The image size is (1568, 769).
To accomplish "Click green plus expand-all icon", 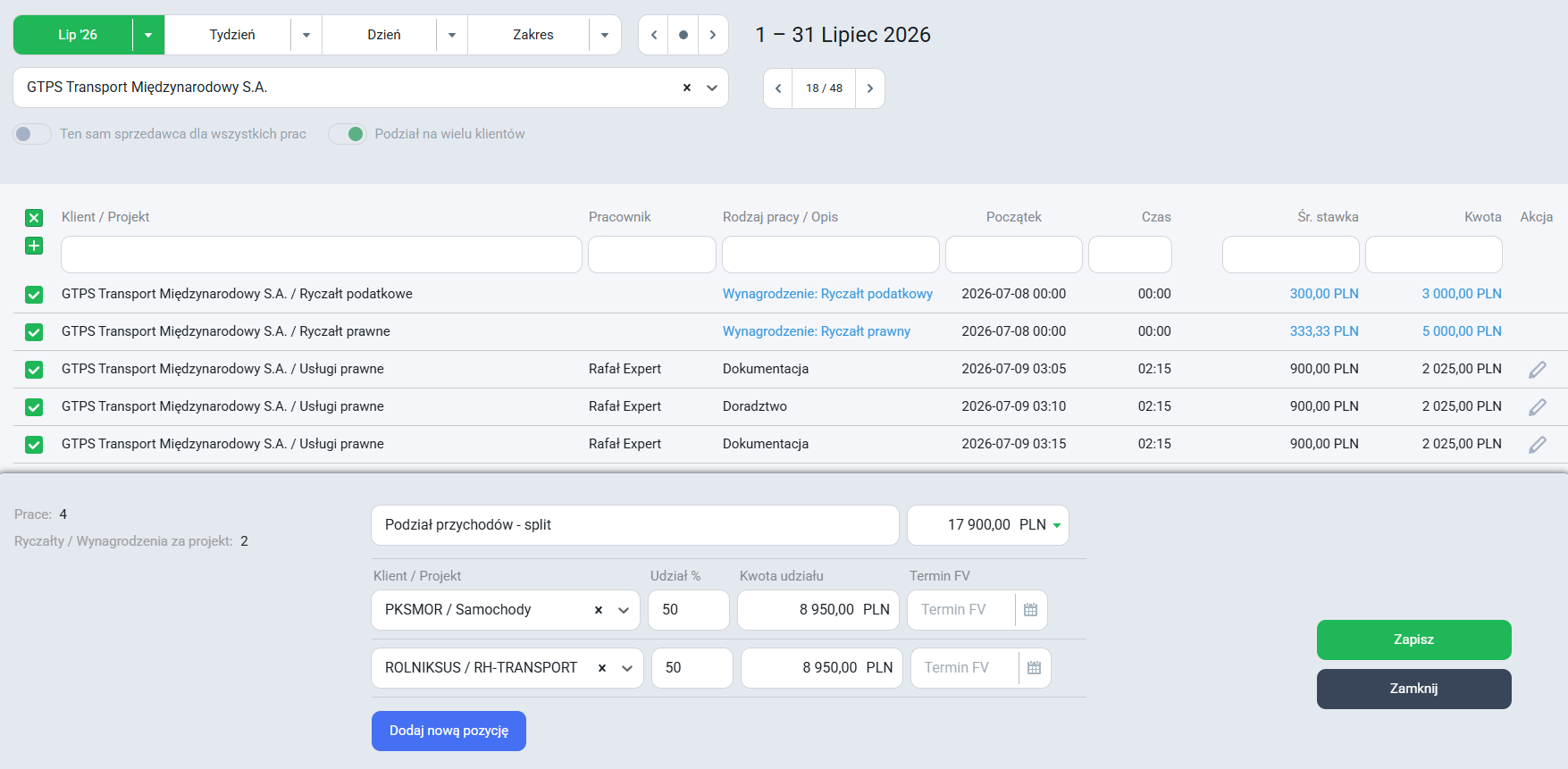I will [x=34, y=246].
